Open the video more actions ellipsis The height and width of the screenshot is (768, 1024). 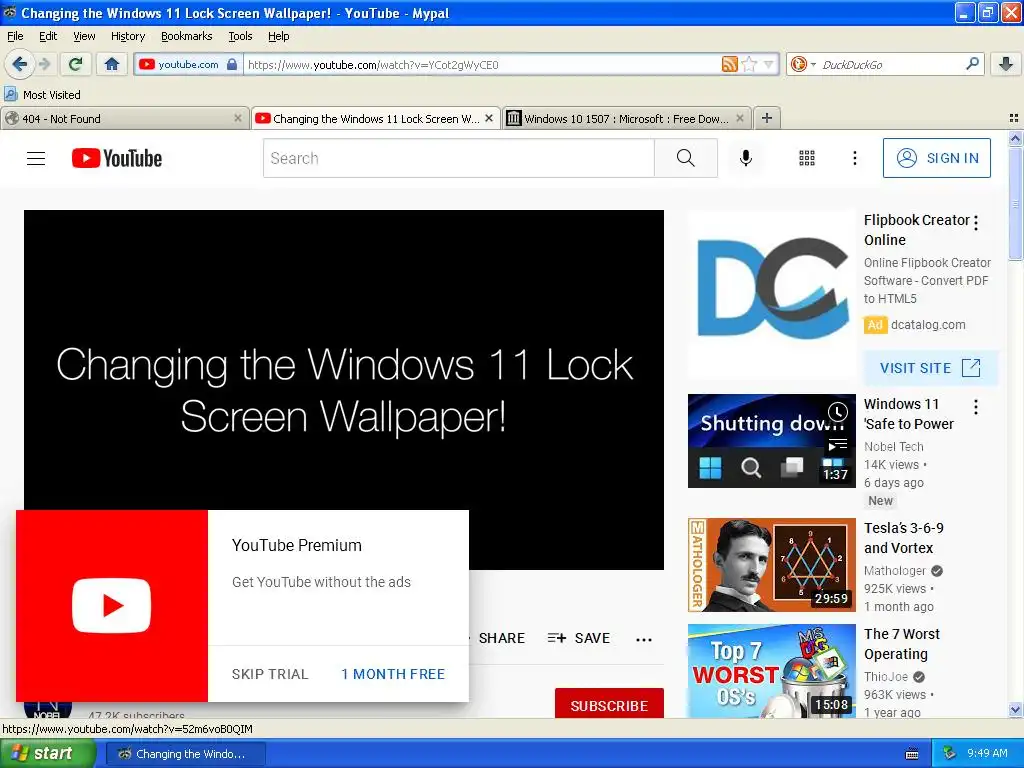[644, 639]
